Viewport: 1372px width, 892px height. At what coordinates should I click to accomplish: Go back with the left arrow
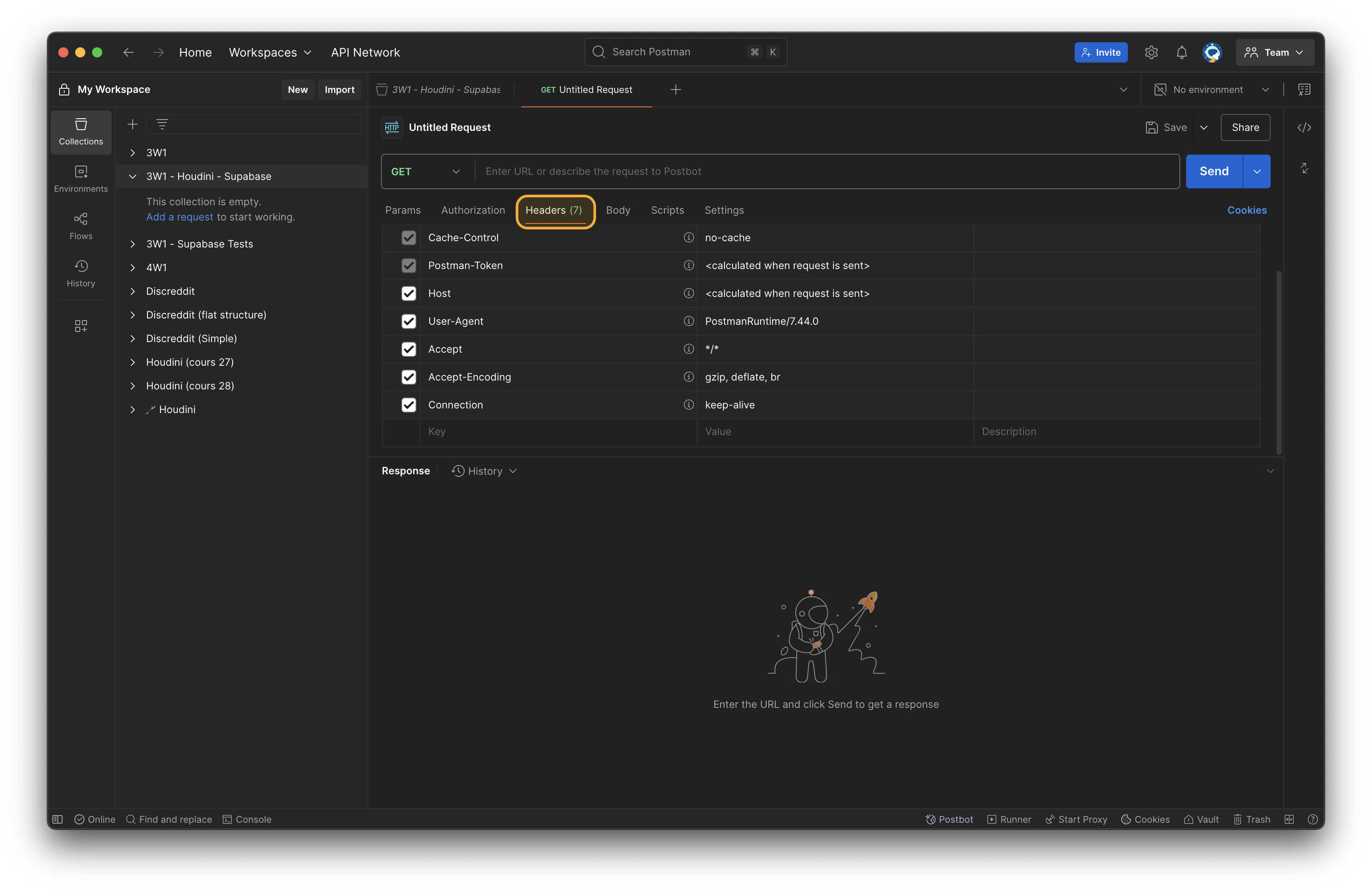coord(128,52)
